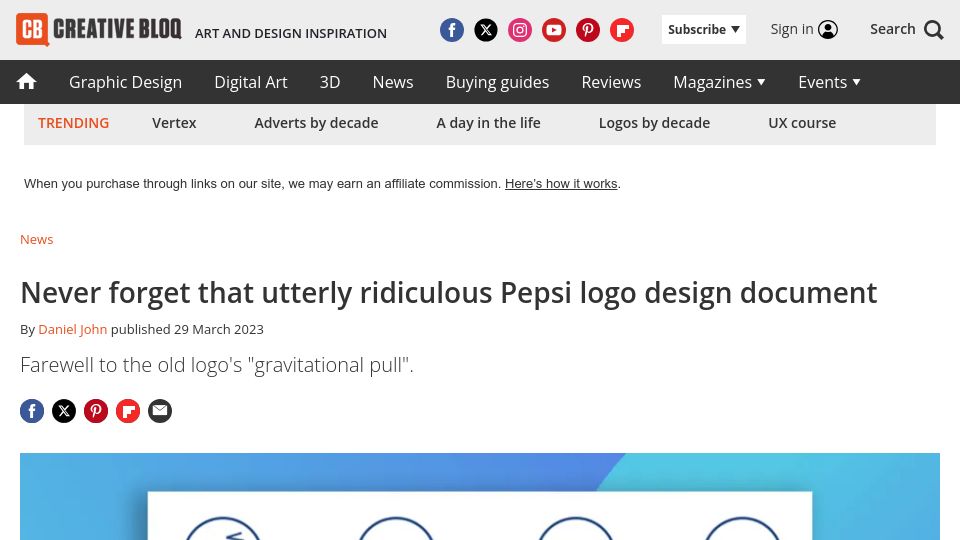
Task: Click the Sign in user avatar icon
Action: [828, 29]
